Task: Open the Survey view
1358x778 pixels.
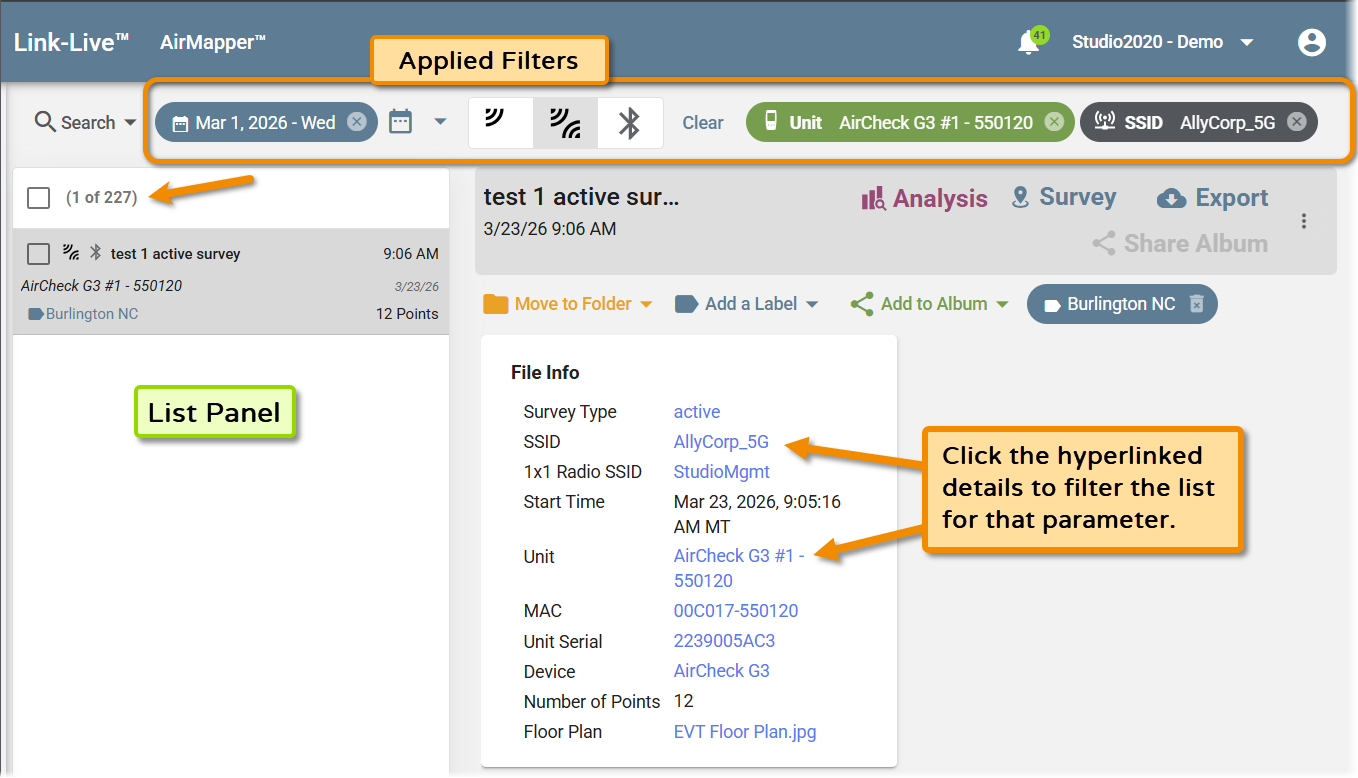Action: tap(1064, 197)
